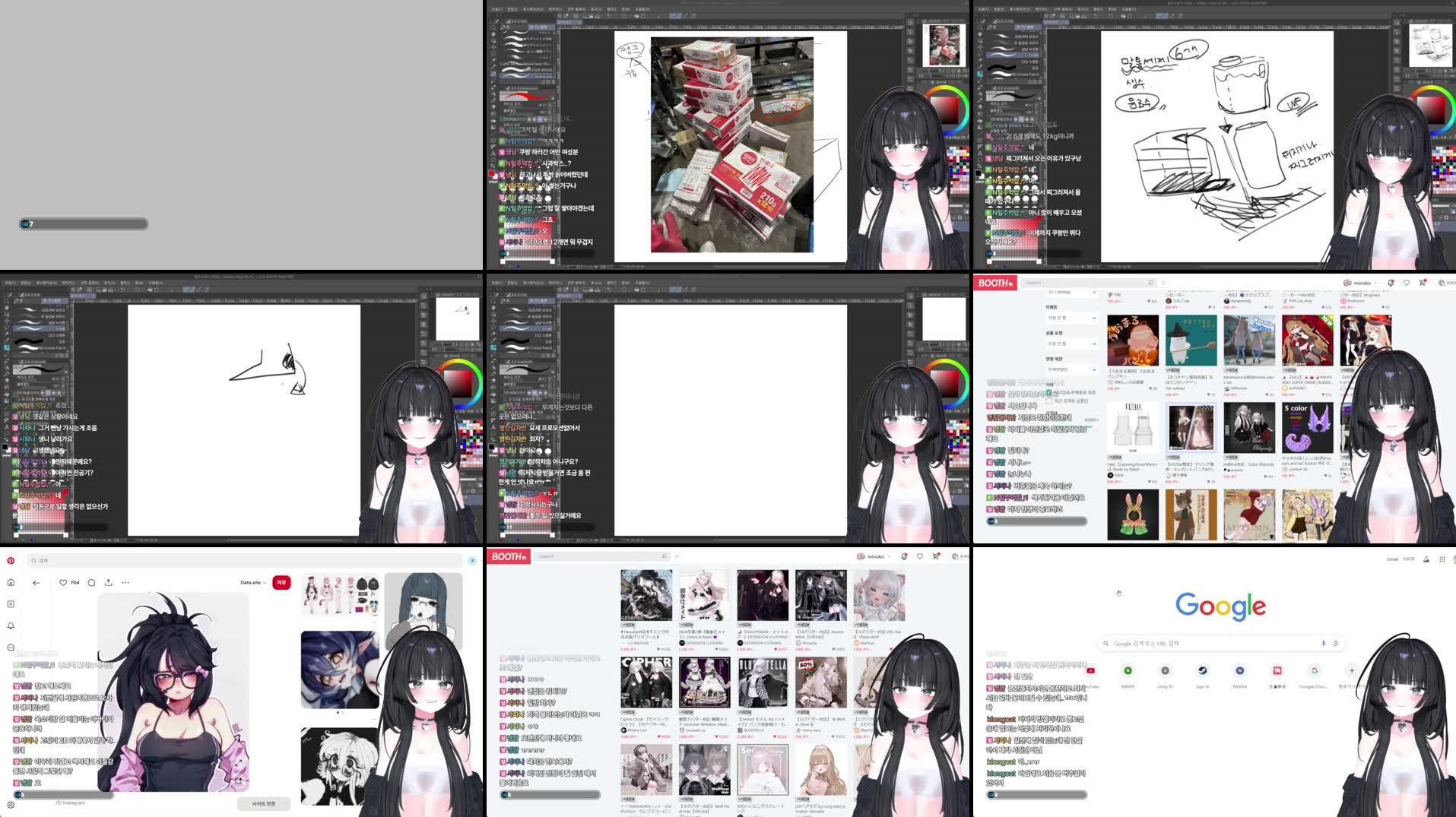This screenshot has height=817, width=1456.
Task: Expand the 이벤트 filter dropdown on BOOTH
Action: click(x=1071, y=318)
